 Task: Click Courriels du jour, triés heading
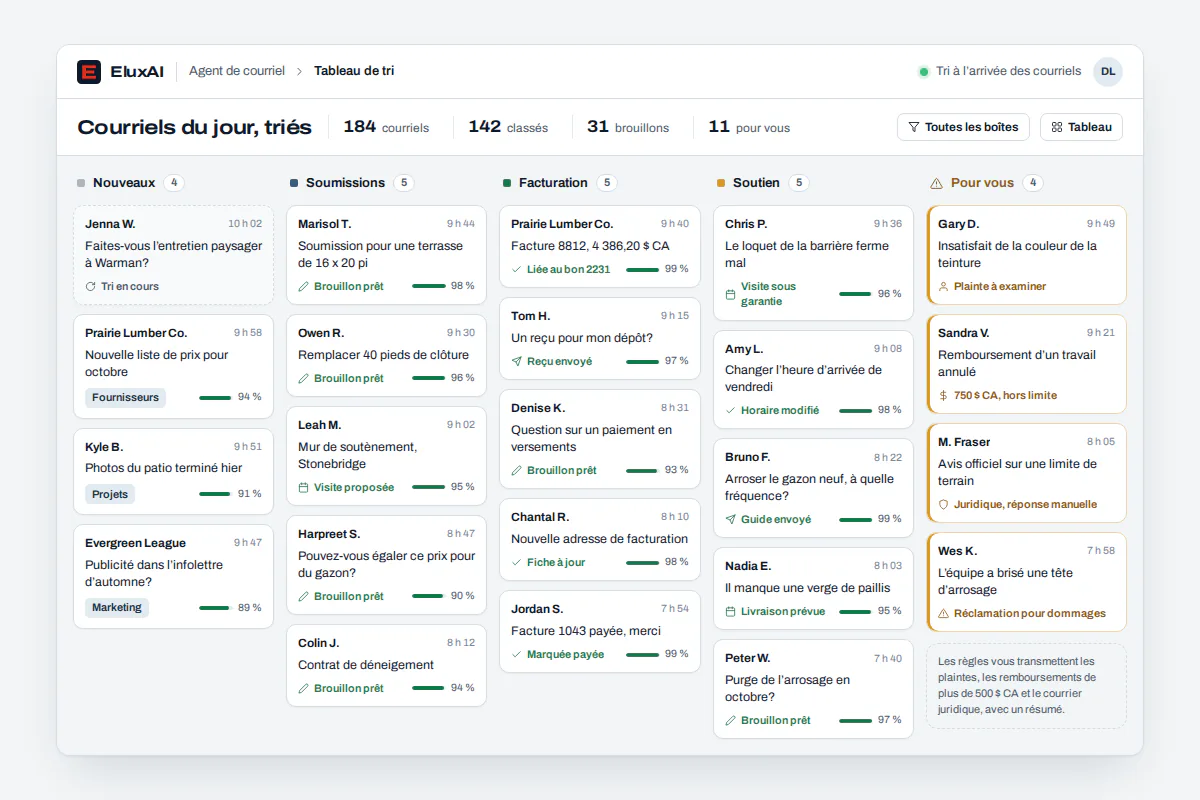(x=195, y=127)
